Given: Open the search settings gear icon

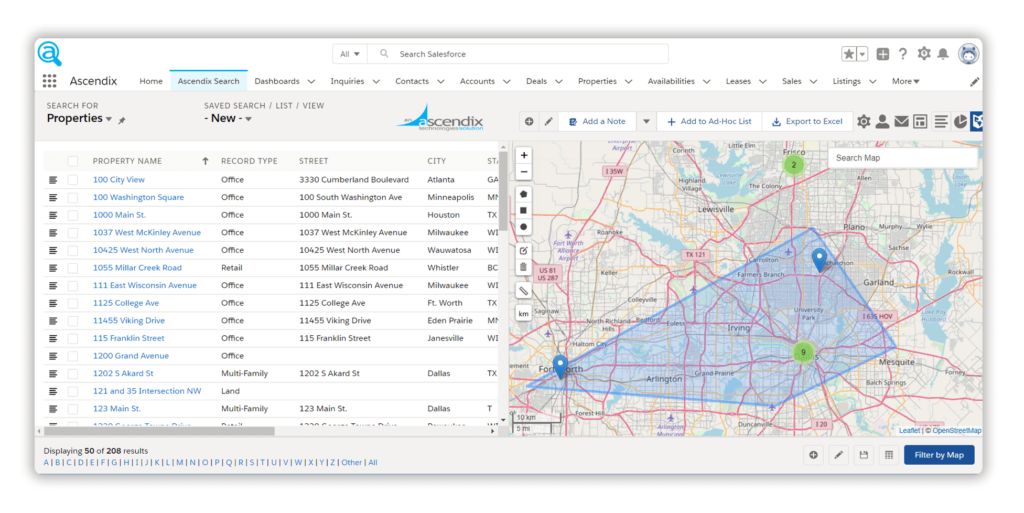Looking at the screenshot, I should [x=863, y=121].
